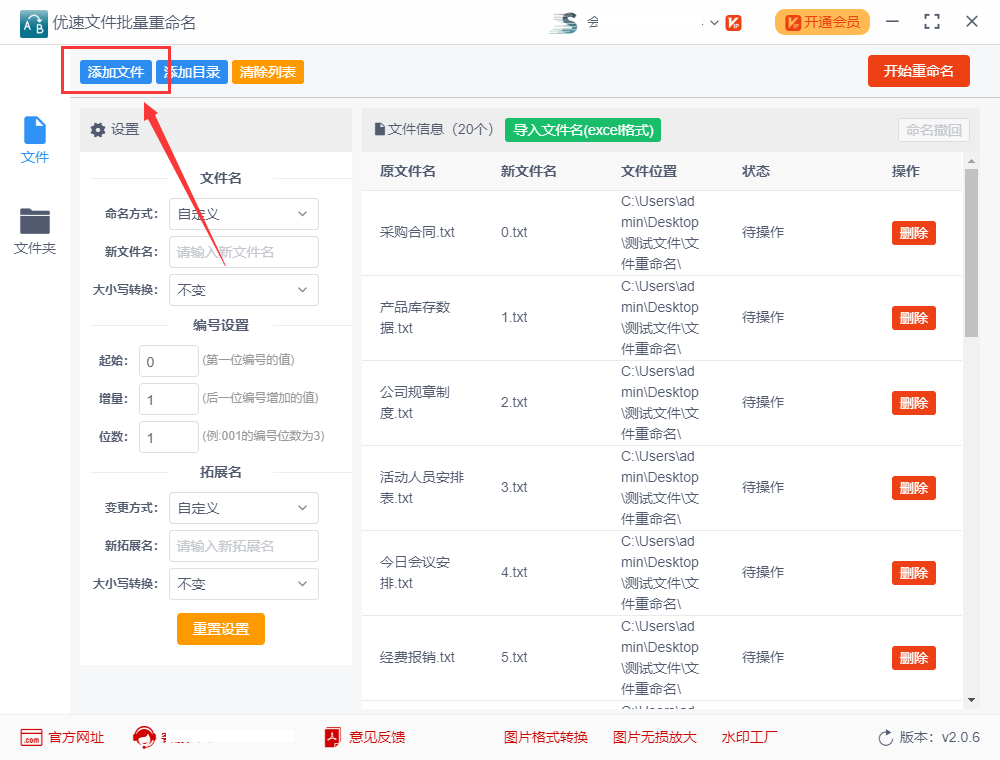Click the red K icon beside user dropdown
Image resolution: width=1000 pixels, height=760 pixels.
(x=734, y=22)
